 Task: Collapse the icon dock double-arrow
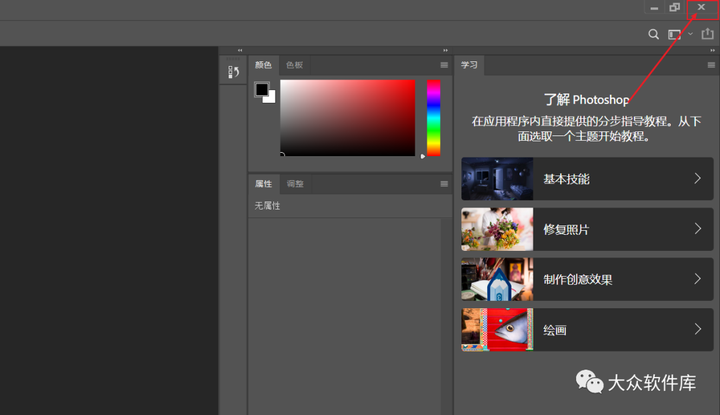(x=240, y=50)
